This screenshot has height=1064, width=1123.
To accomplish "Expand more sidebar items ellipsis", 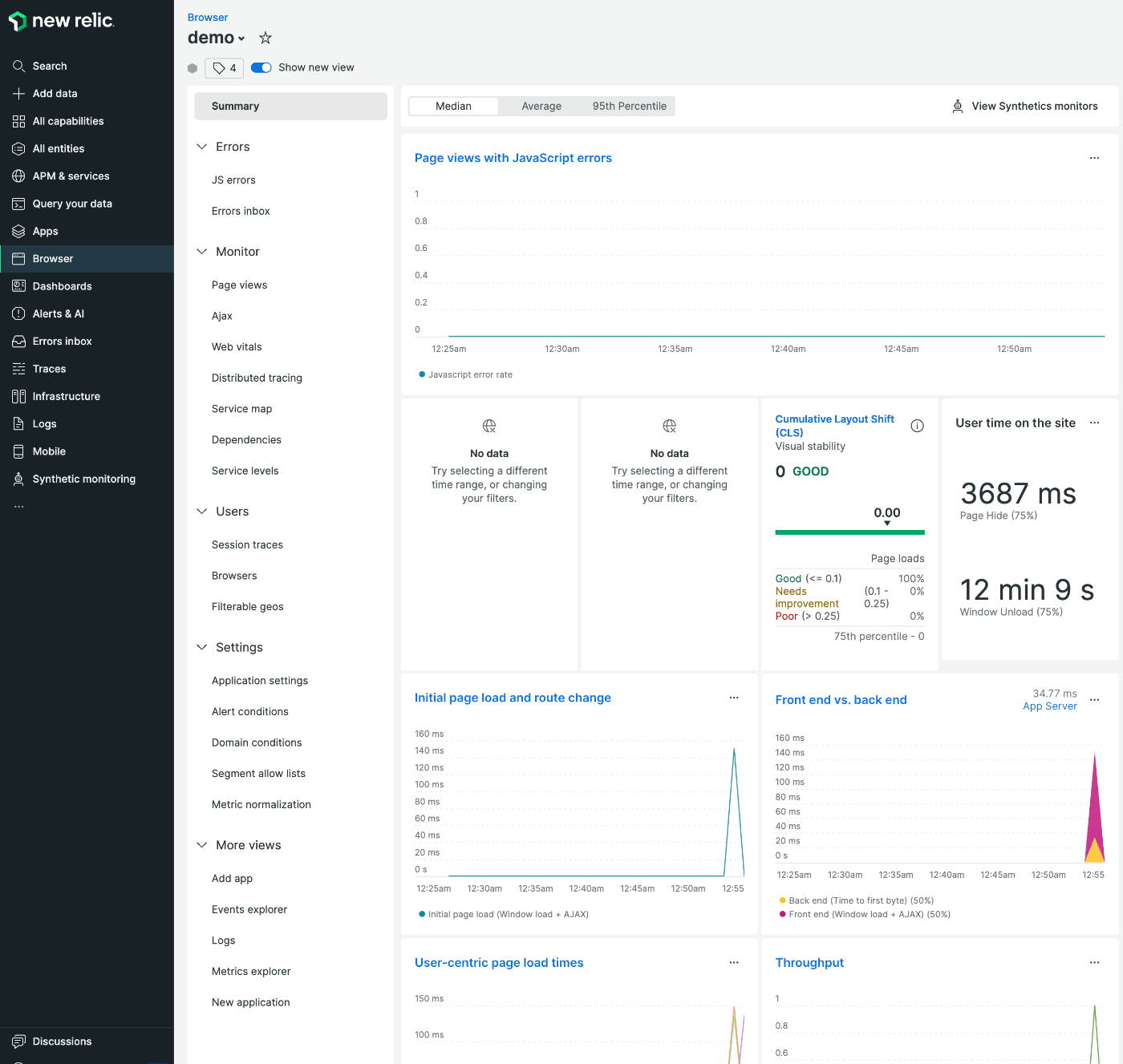I will pos(18,507).
